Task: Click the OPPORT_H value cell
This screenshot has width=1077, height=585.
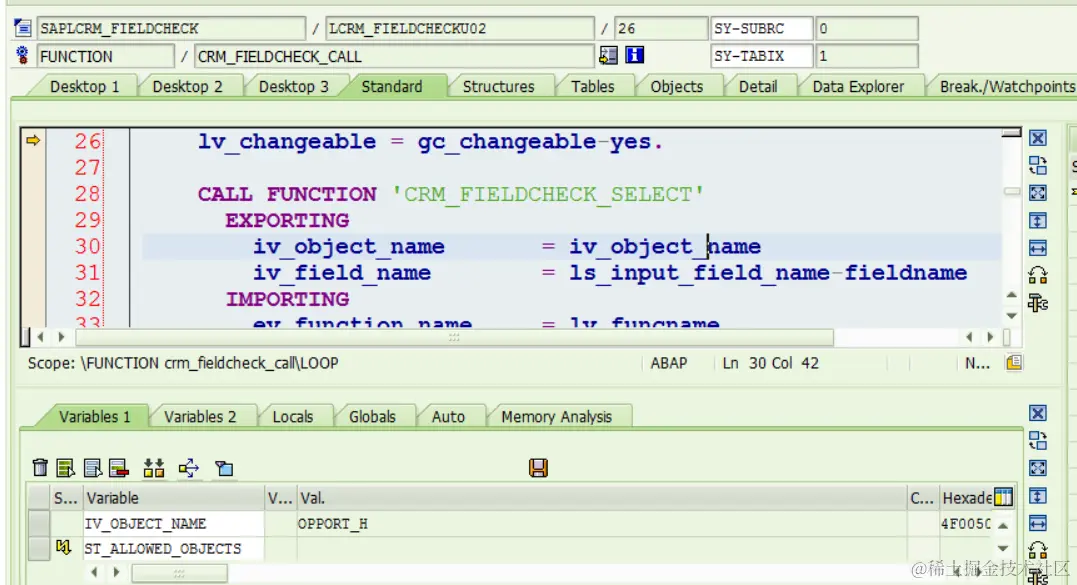Action: (x=602, y=523)
